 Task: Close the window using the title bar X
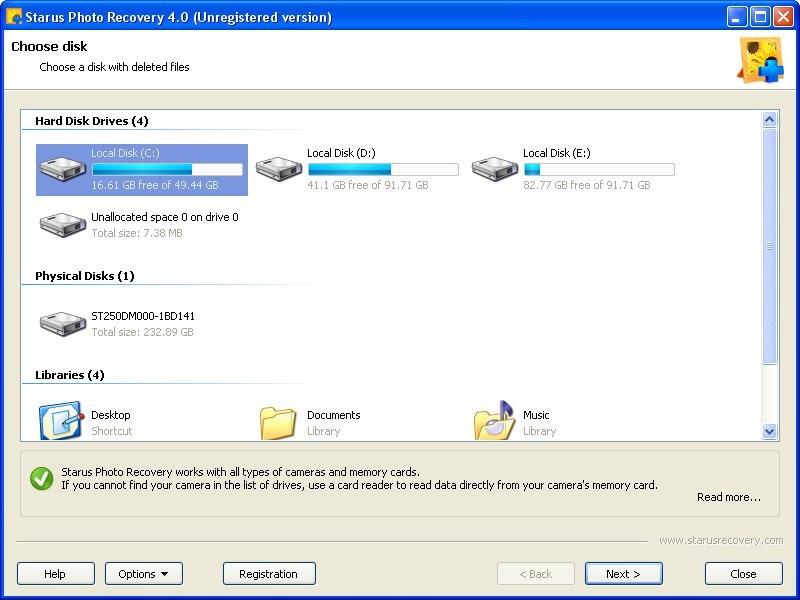[783, 17]
